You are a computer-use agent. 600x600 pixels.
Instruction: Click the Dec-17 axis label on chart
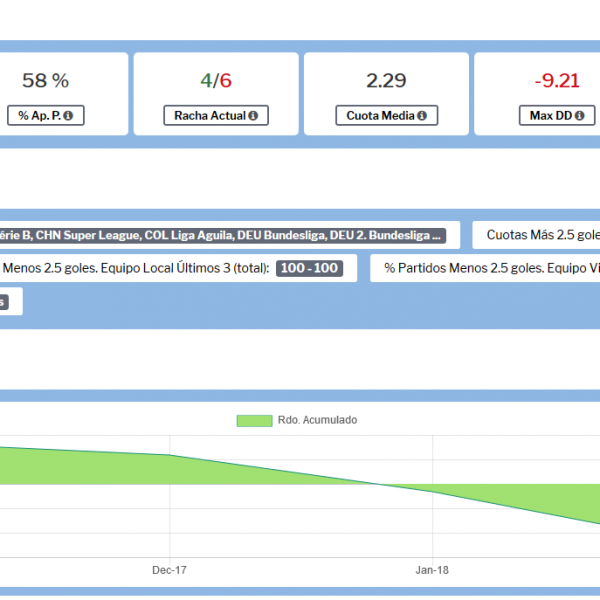[170, 569]
